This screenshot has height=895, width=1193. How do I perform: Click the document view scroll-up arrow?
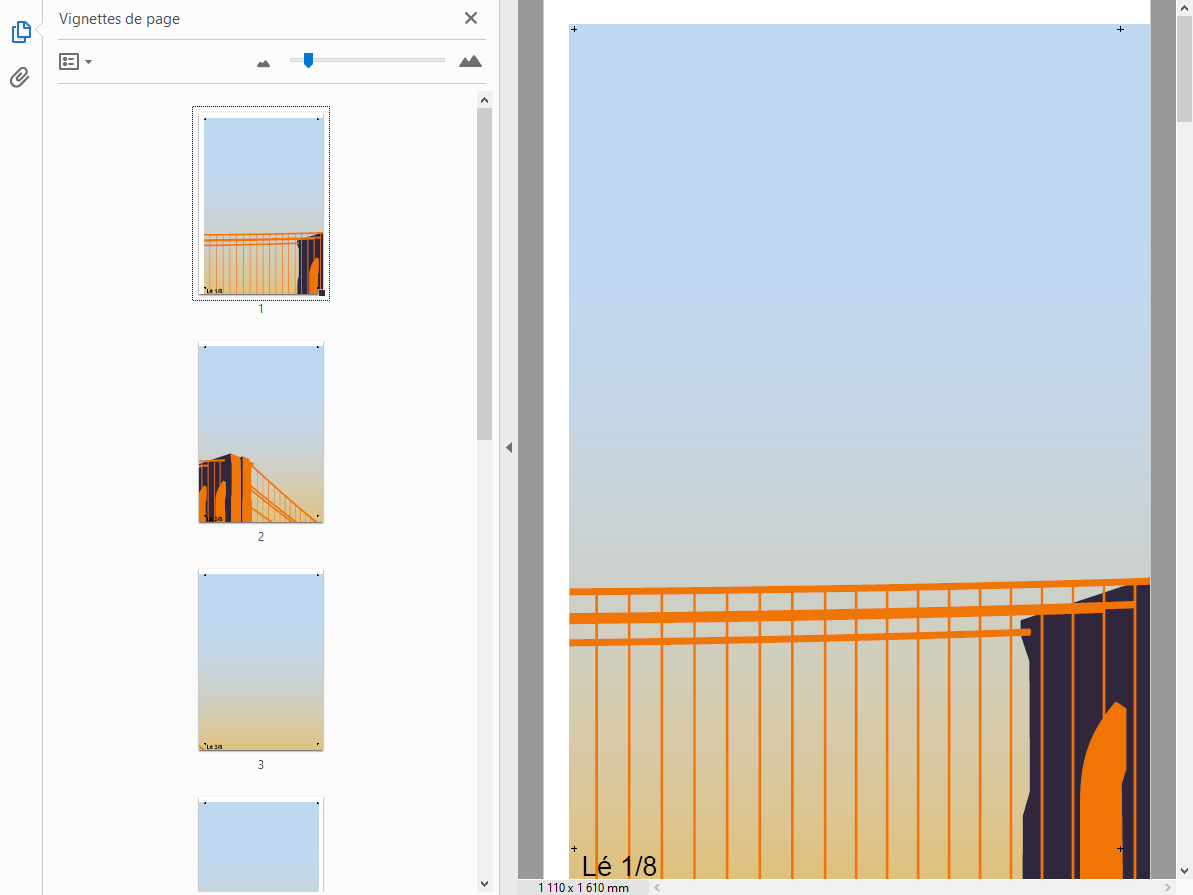coord(1184,8)
